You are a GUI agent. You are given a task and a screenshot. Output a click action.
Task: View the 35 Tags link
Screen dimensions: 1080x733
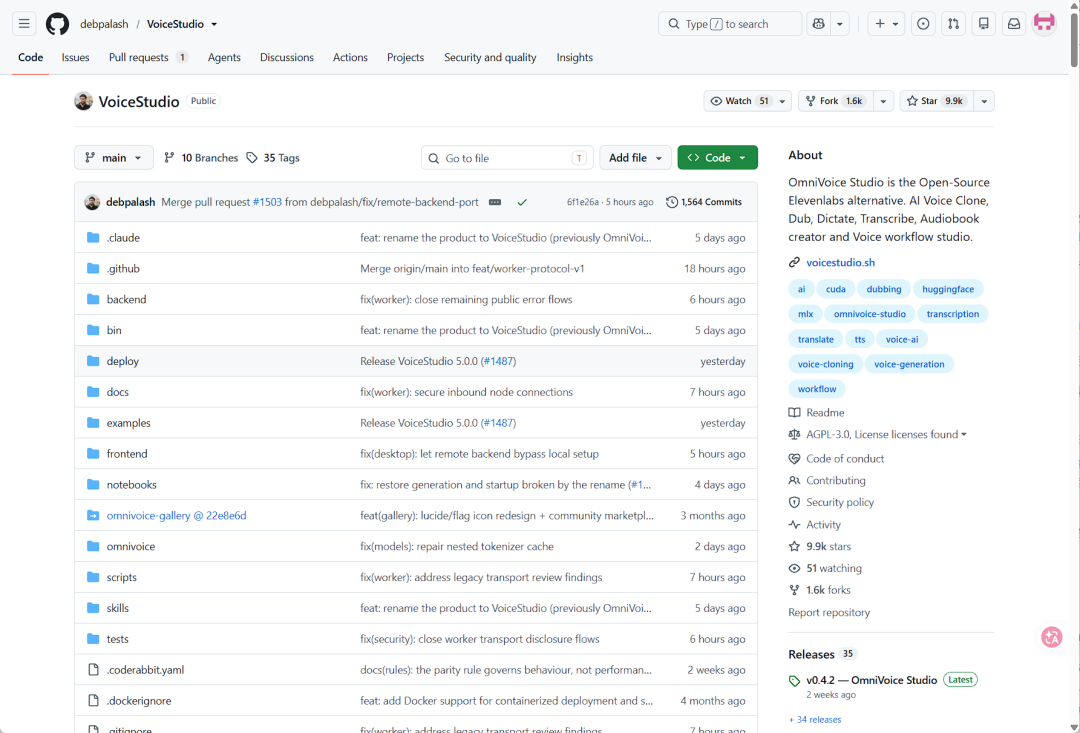(273, 158)
